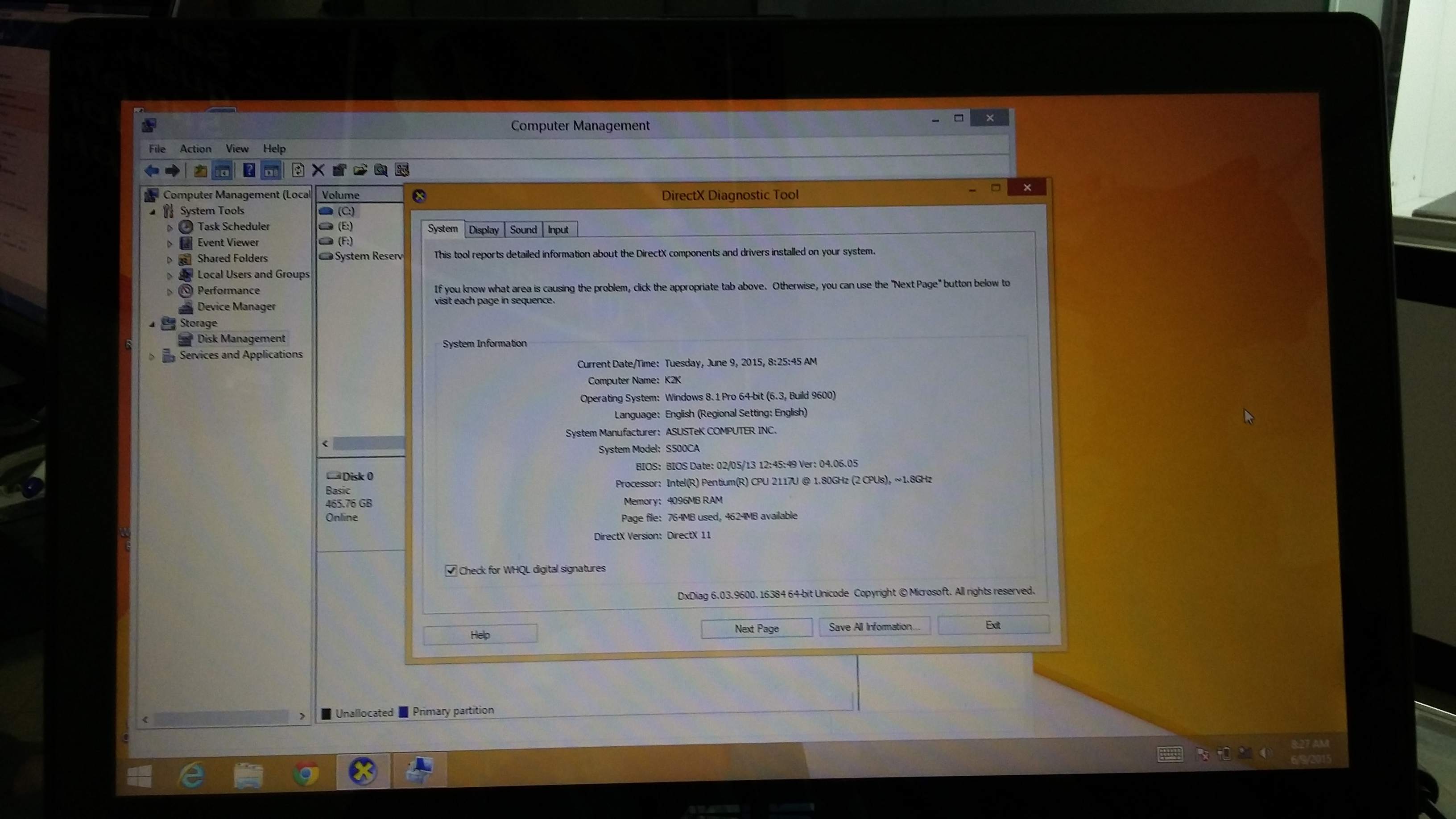Click the blue Back arrow toolbar icon
Image resolution: width=1456 pixels, height=819 pixels.
pyautogui.click(x=152, y=170)
